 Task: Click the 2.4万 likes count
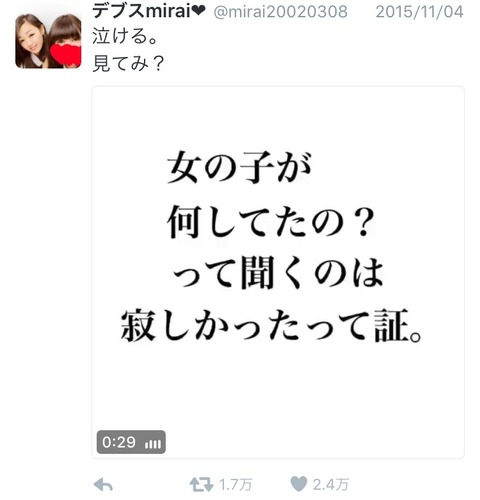330,485
